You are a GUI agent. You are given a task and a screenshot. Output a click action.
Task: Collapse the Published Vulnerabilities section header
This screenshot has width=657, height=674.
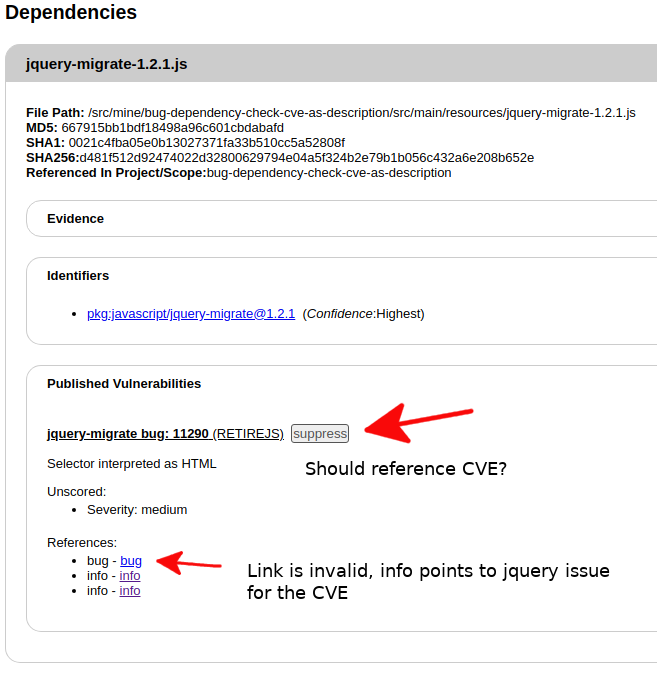[x=124, y=383]
